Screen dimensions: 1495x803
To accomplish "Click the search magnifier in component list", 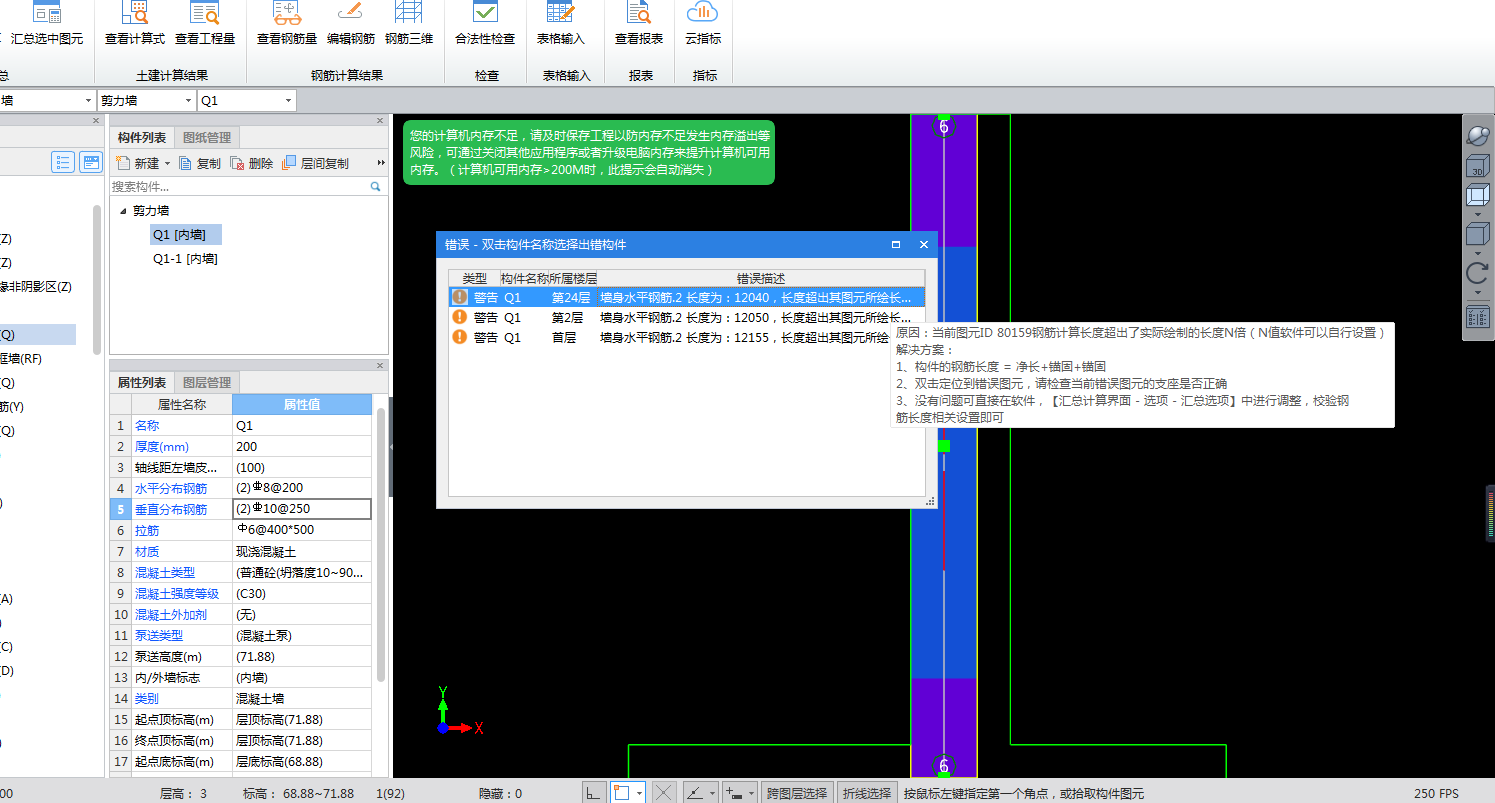I will (x=376, y=187).
